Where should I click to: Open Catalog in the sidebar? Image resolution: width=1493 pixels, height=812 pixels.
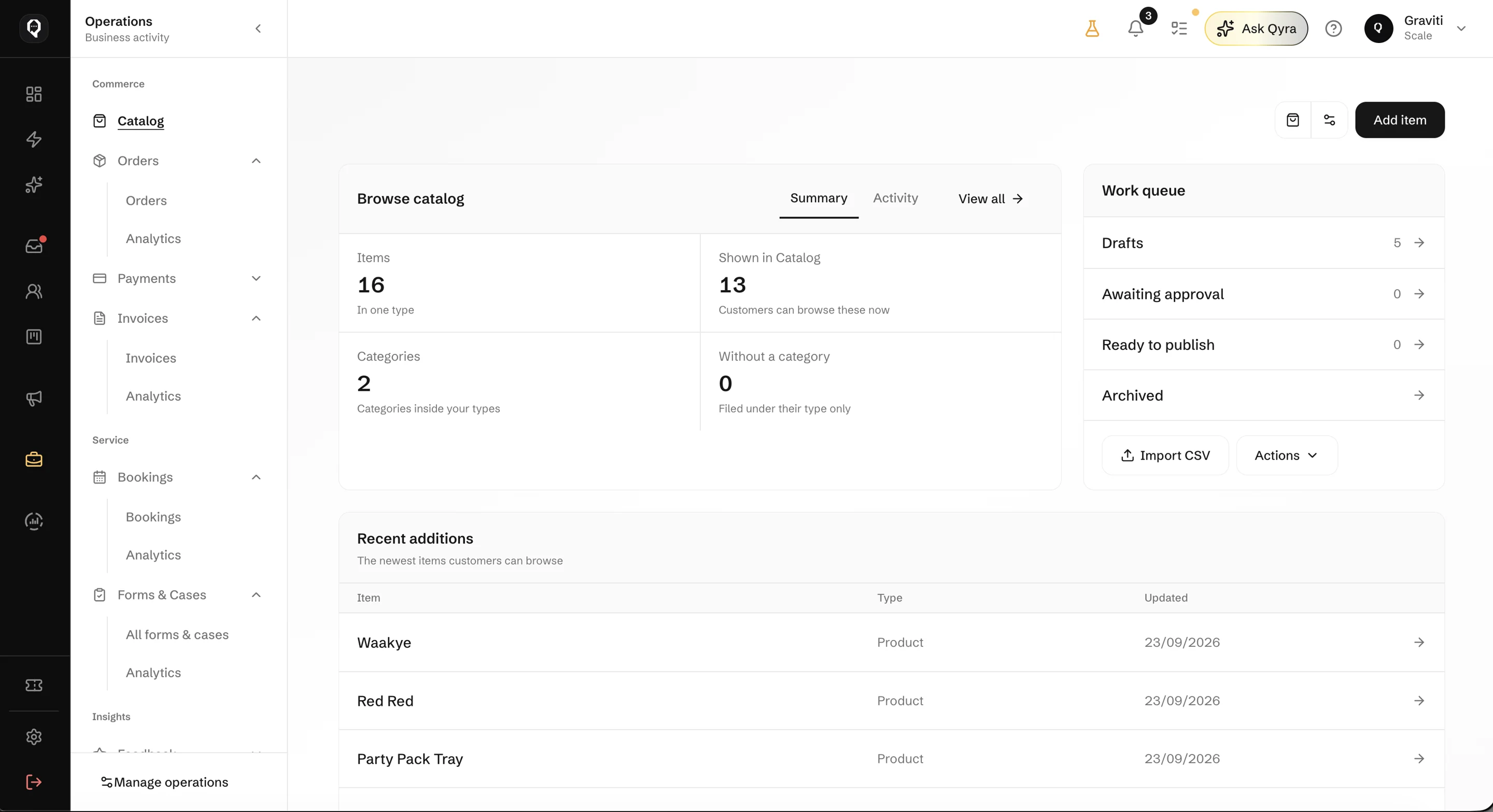point(140,121)
